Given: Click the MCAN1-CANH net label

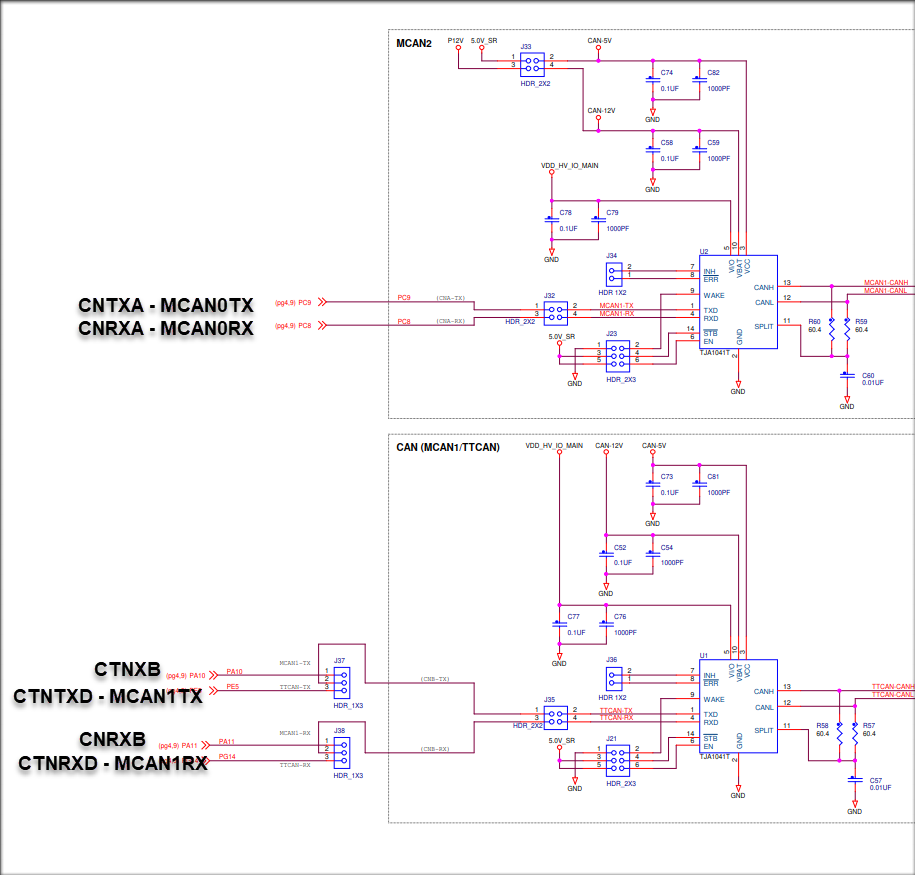Looking at the screenshot, I should point(886,283).
